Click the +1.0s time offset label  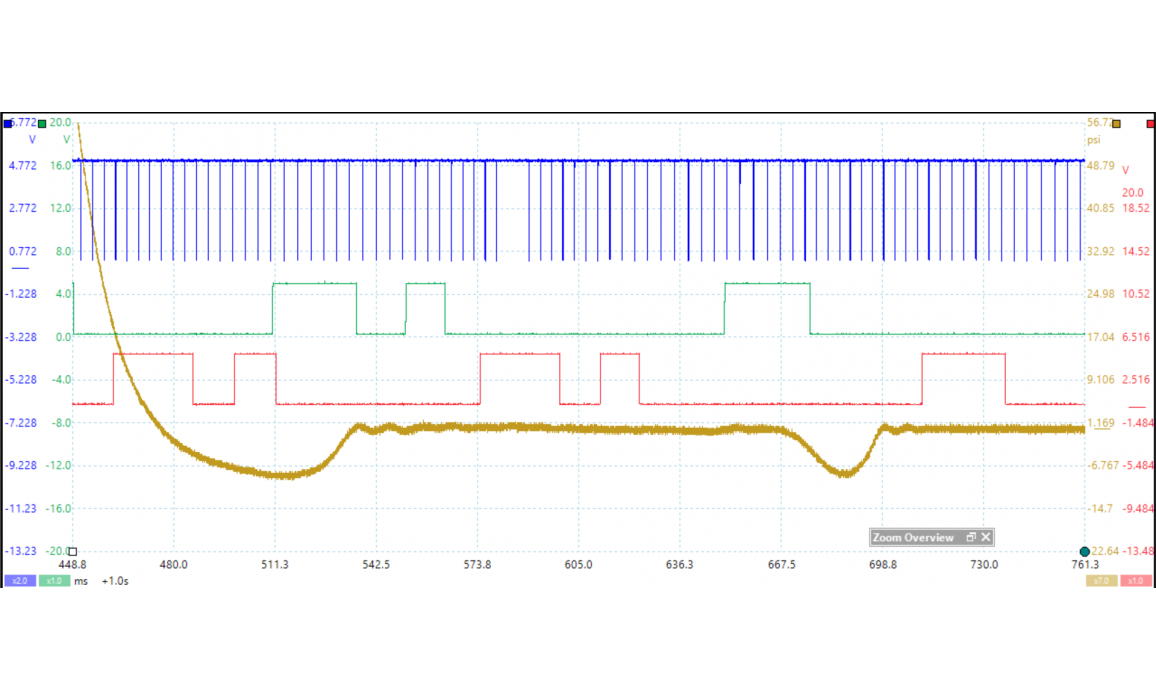point(115,581)
